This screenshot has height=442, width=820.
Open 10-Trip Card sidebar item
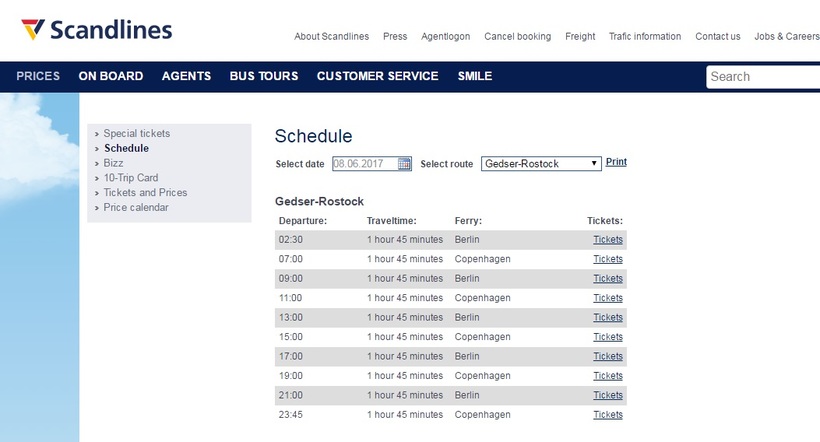(x=131, y=178)
